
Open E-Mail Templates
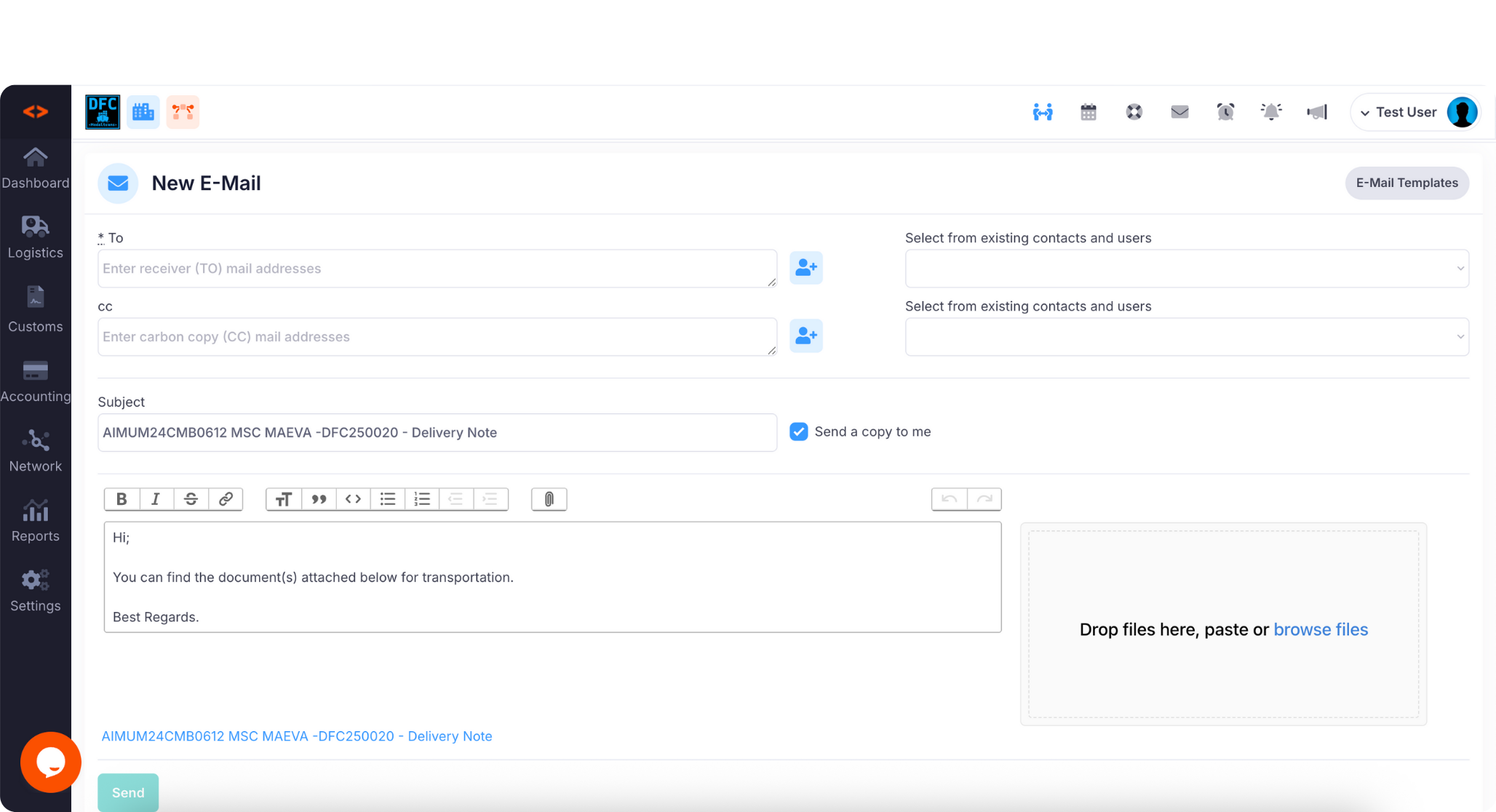[1407, 183]
